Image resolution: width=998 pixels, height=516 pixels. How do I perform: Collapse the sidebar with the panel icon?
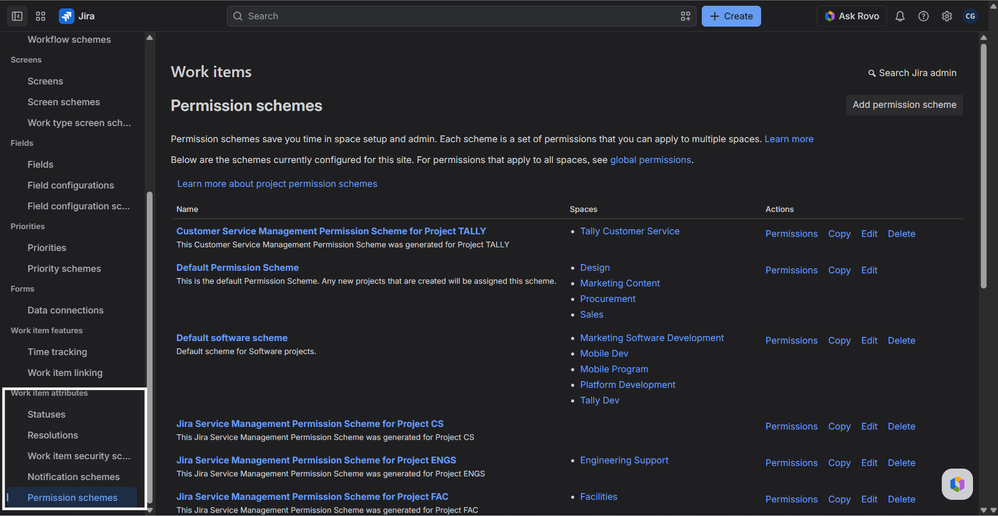click(x=17, y=16)
